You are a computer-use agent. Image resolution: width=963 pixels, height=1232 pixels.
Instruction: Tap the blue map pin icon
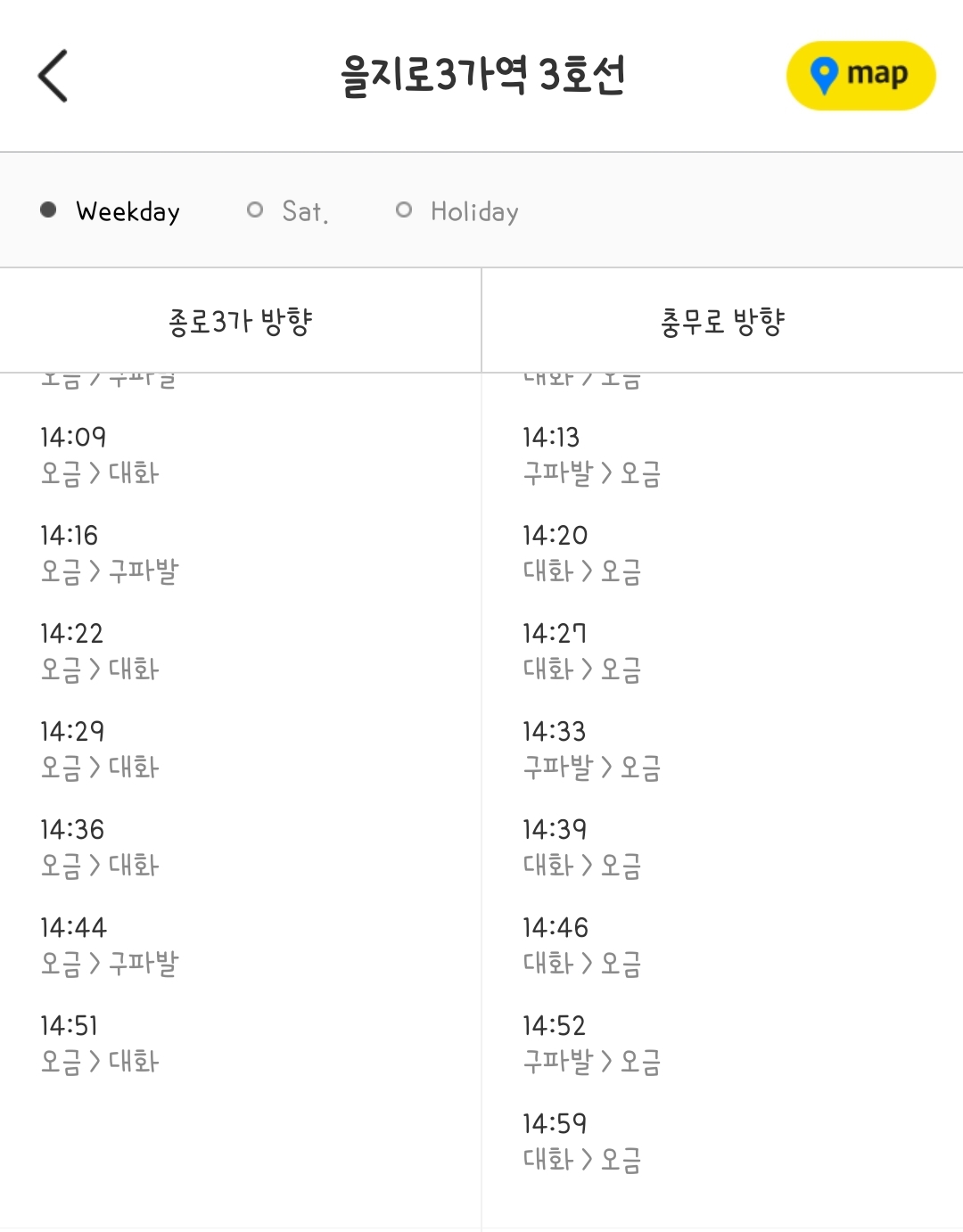coord(824,76)
